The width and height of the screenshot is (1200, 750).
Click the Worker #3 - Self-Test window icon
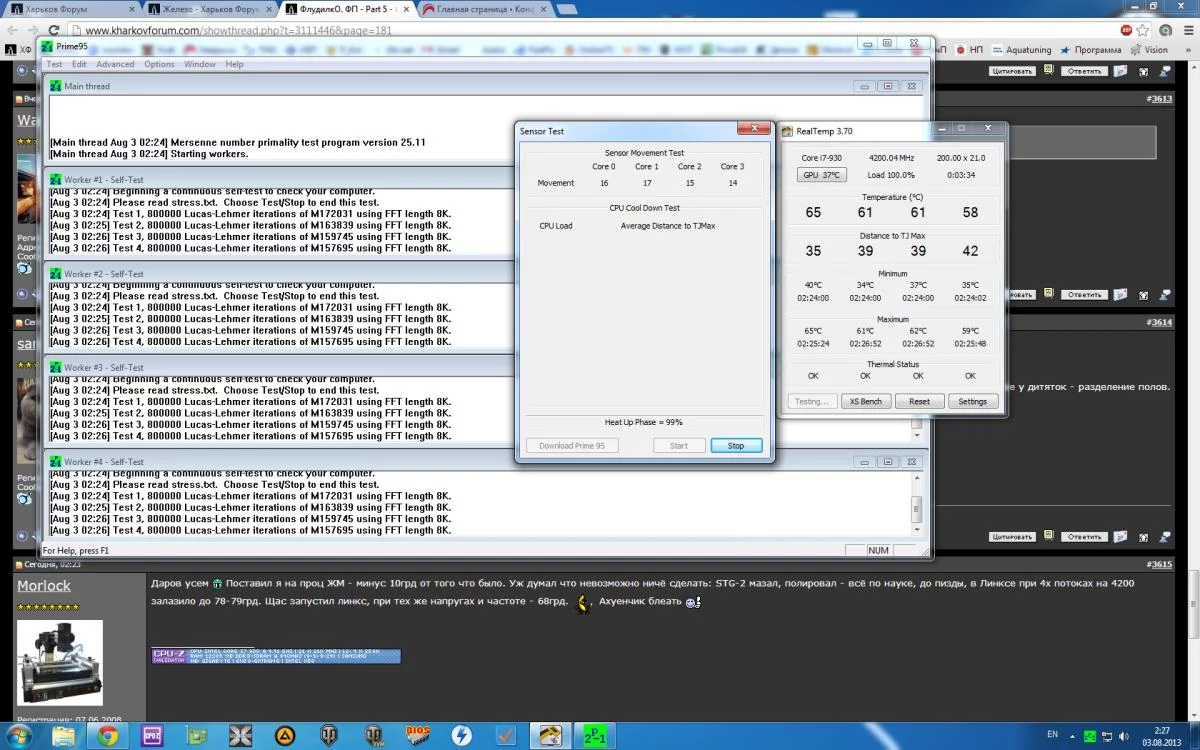(56, 368)
